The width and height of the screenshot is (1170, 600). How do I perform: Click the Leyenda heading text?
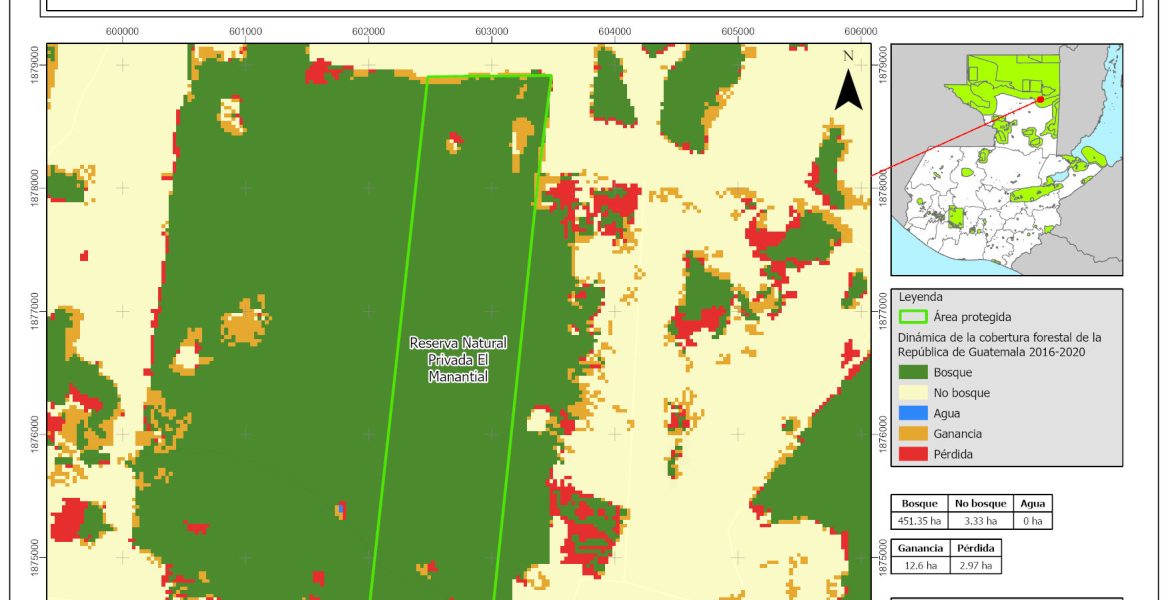[x=921, y=297]
